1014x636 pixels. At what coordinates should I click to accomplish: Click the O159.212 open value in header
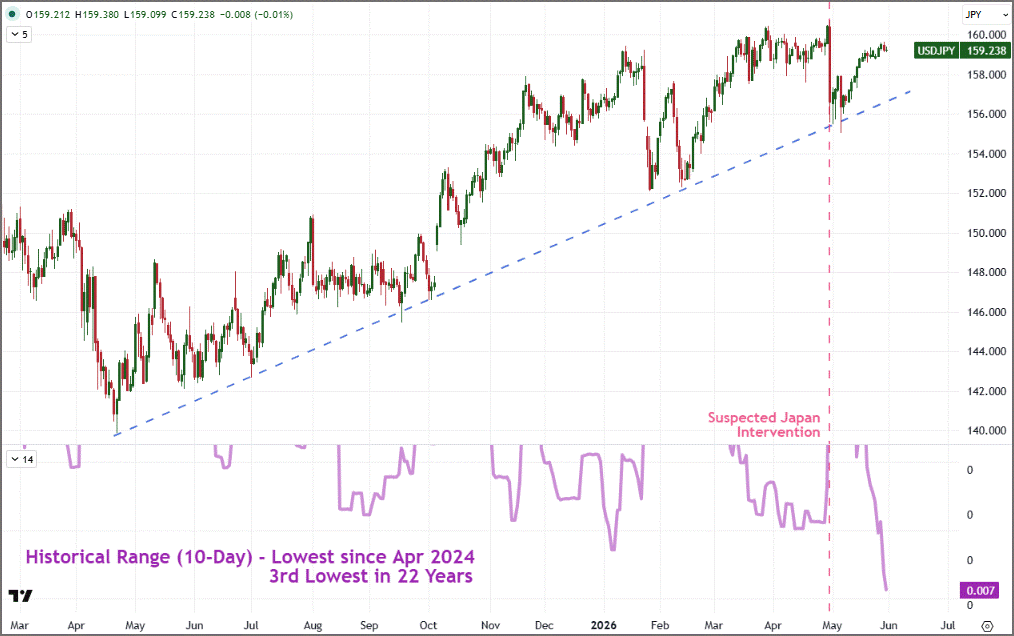click(48, 14)
